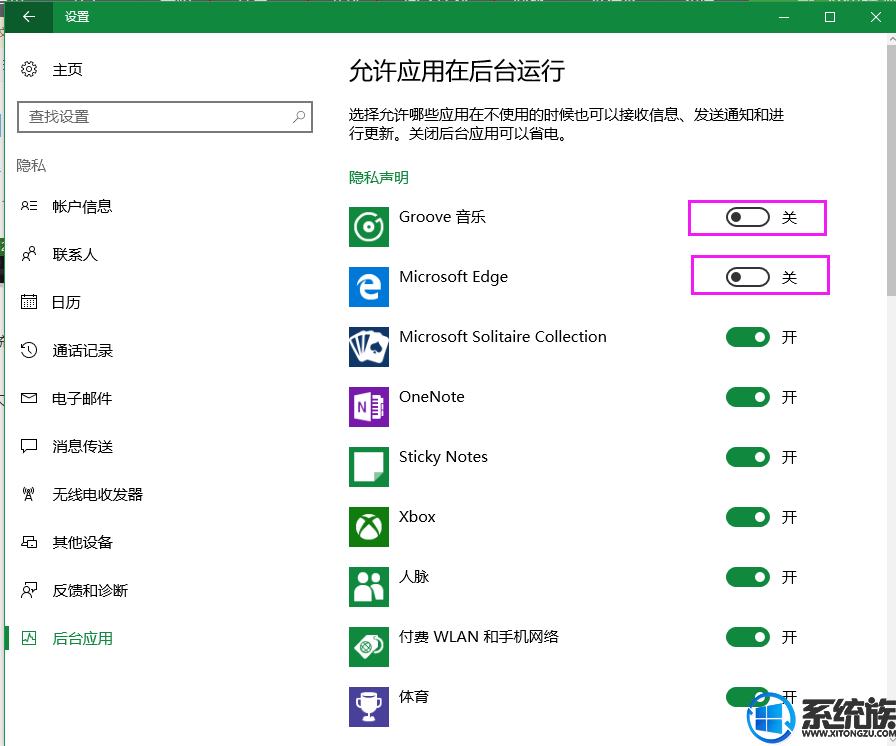Click the 无线电收发器 antenna icon
Viewport: 896px width, 746px height.
[x=29, y=494]
